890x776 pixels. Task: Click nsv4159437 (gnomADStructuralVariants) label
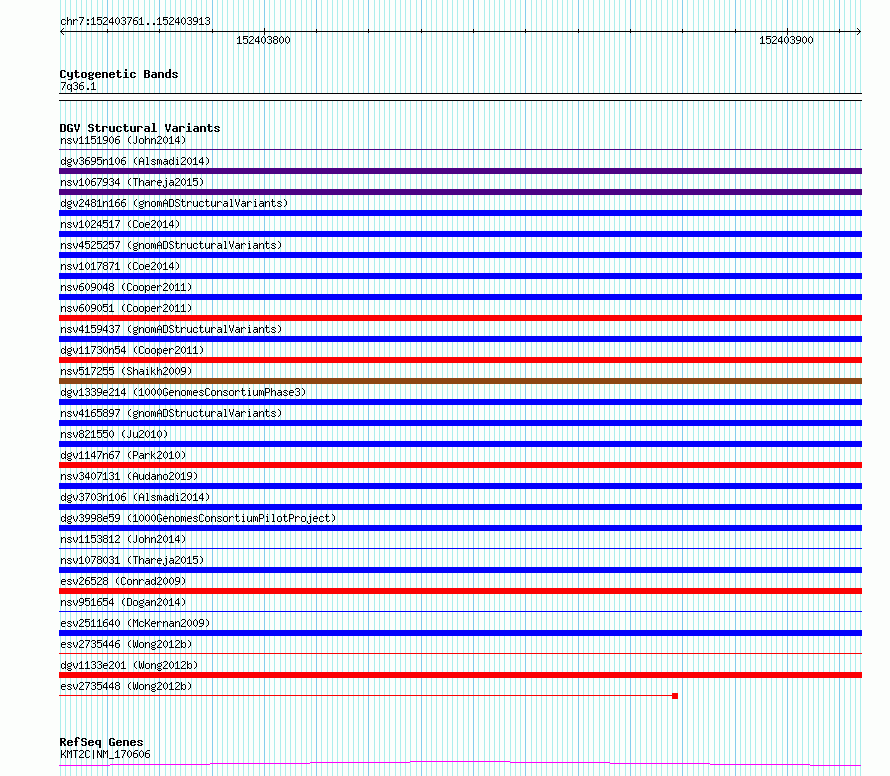coord(171,329)
